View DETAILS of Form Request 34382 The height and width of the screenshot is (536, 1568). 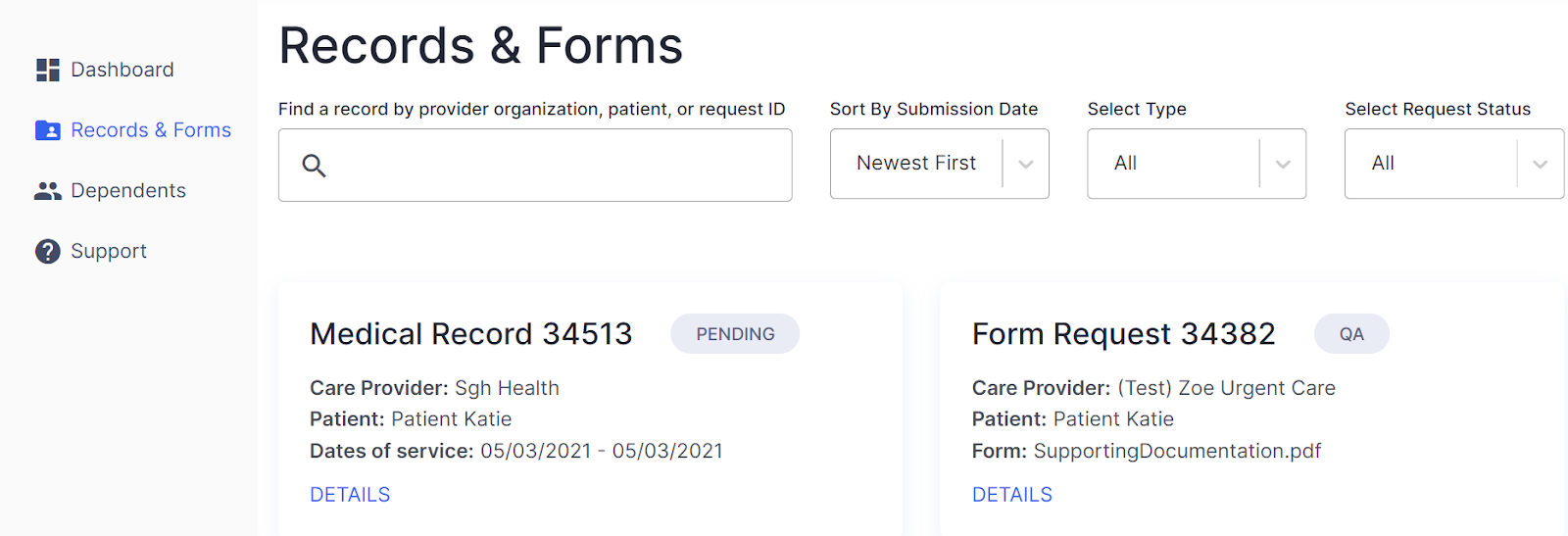(1012, 495)
